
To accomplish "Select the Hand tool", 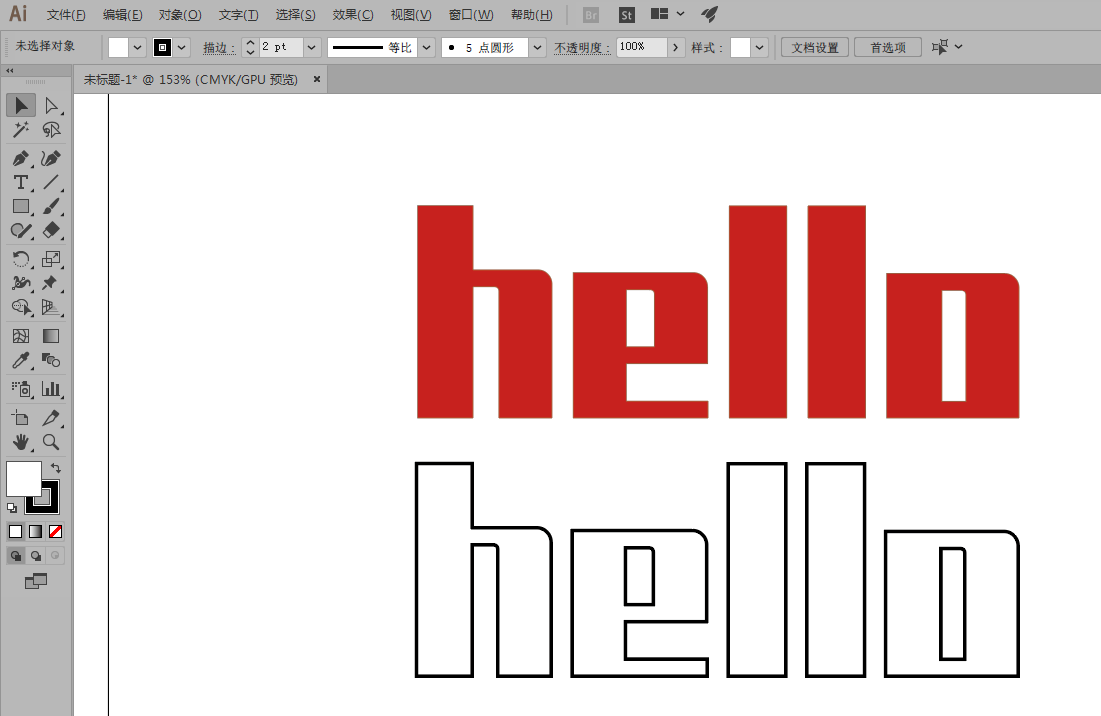I will [21, 442].
